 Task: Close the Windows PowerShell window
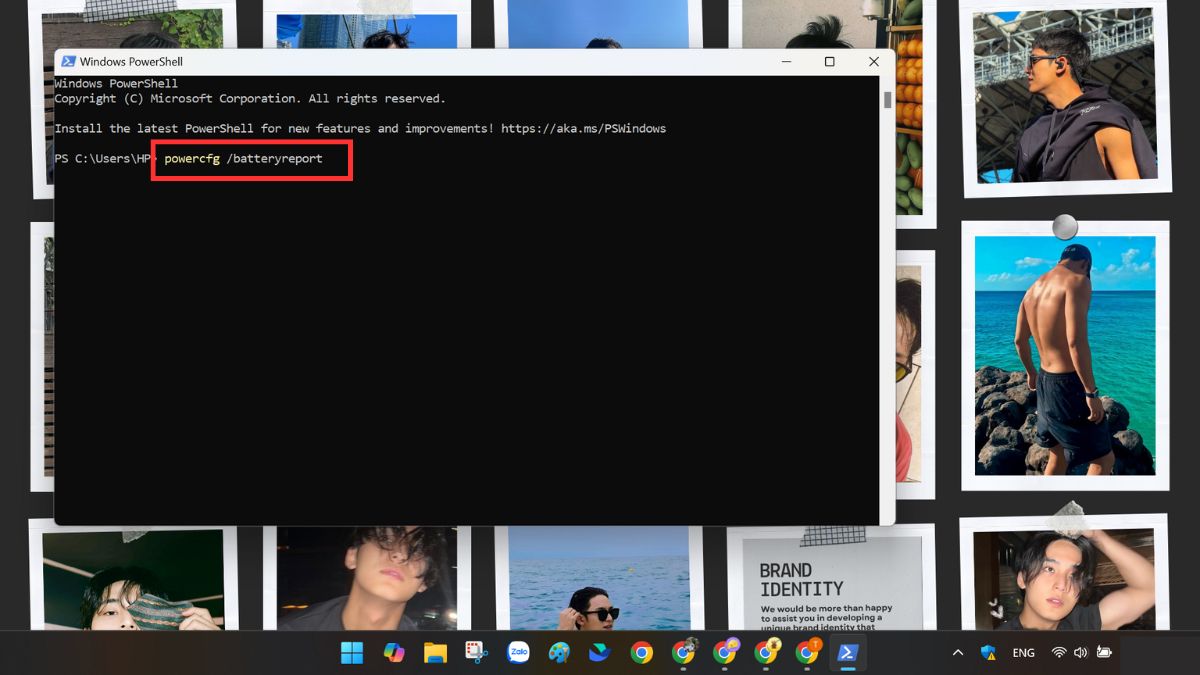coord(874,62)
